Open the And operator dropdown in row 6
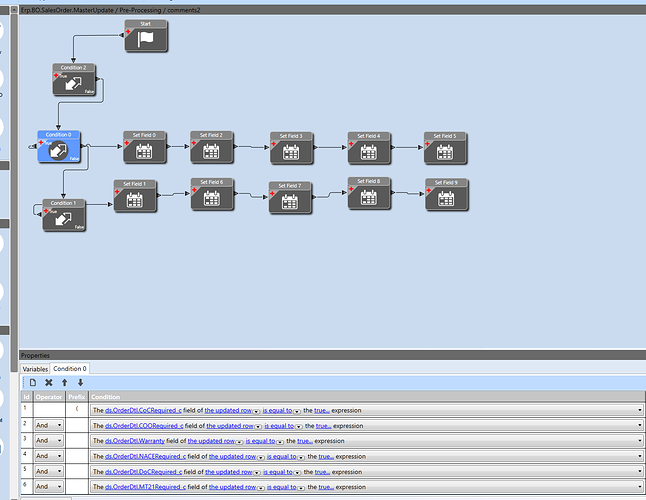This screenshot has width=646, height=500. [x=49, y=487]
